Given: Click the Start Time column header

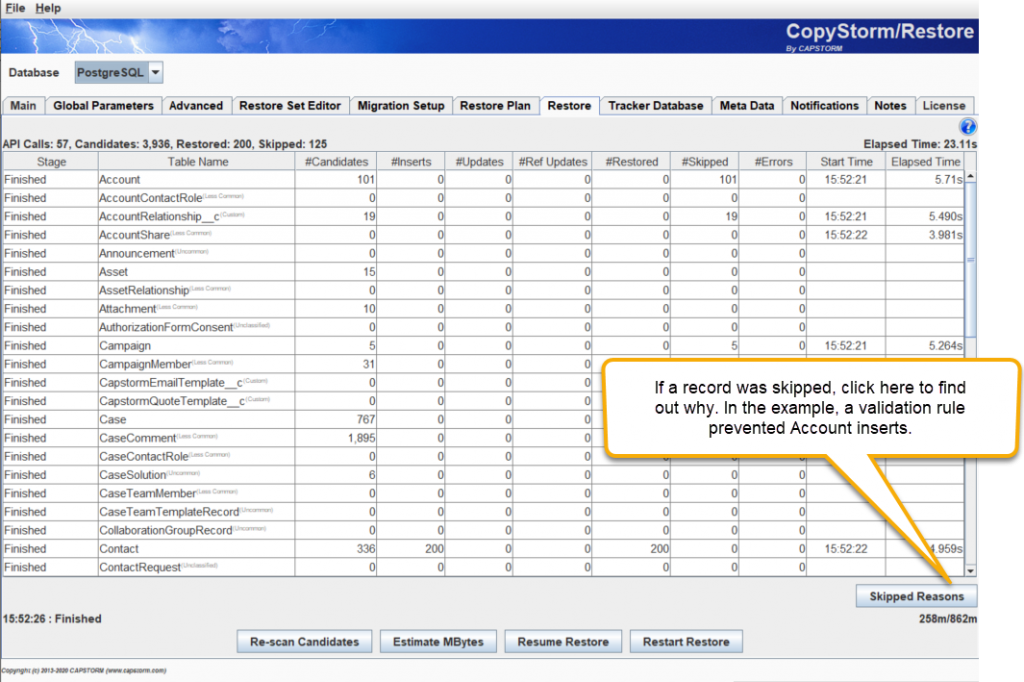Looking at the screenshot, I should point(846,162).
